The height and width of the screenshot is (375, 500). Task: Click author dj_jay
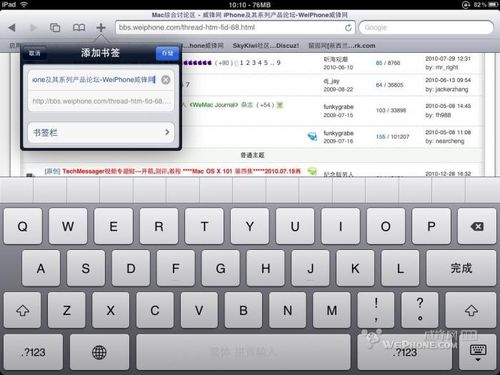click(331, 81)
